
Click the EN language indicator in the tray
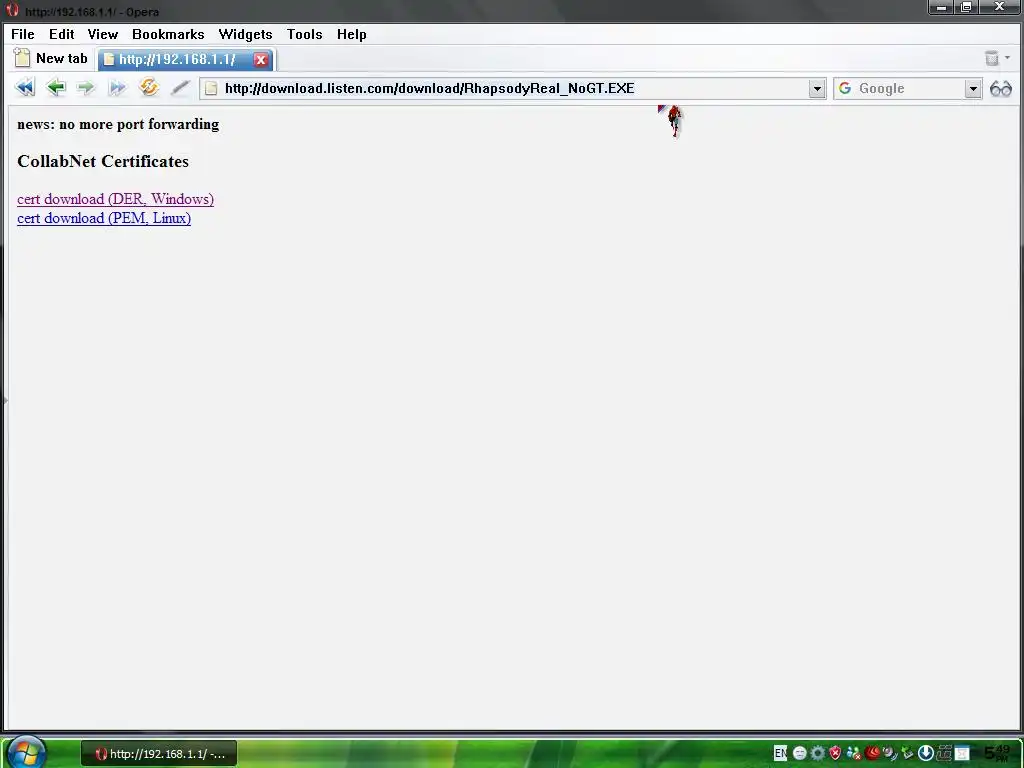coord(780,753)
